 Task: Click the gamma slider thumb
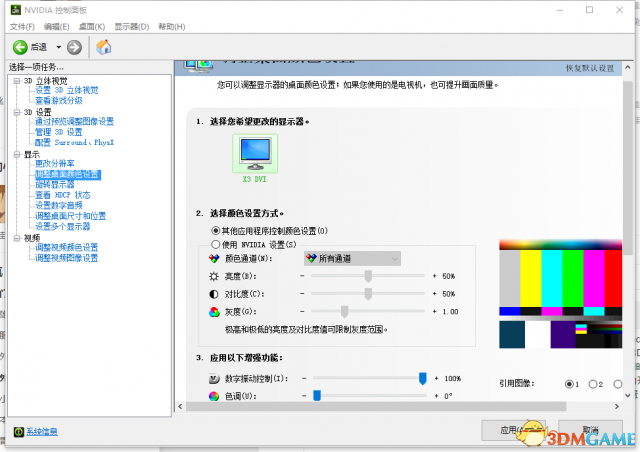pyautogui.click(x=344, y=312)
